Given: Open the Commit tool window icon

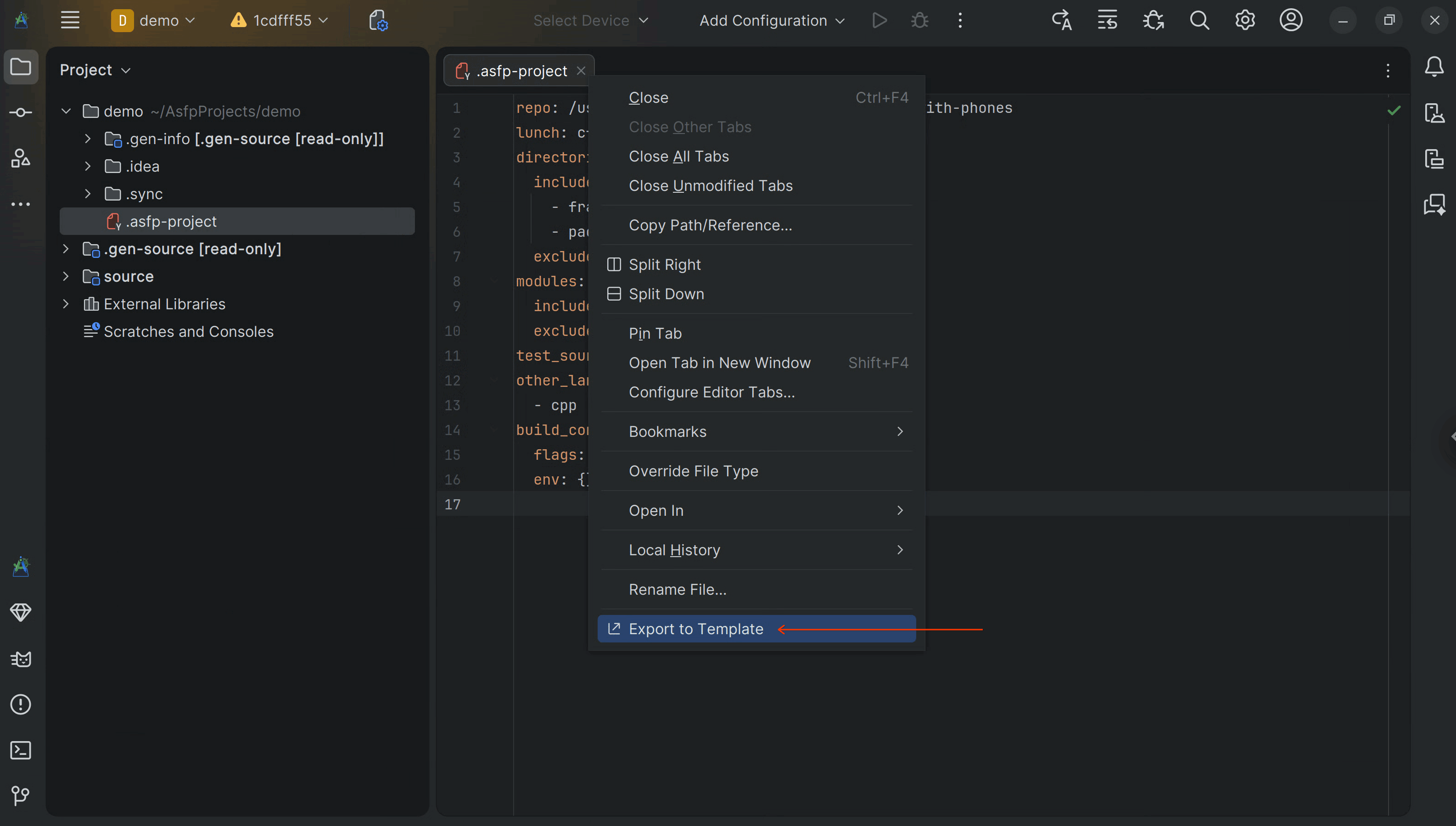Looking at the screenshot, I should (x=21, y=112).
